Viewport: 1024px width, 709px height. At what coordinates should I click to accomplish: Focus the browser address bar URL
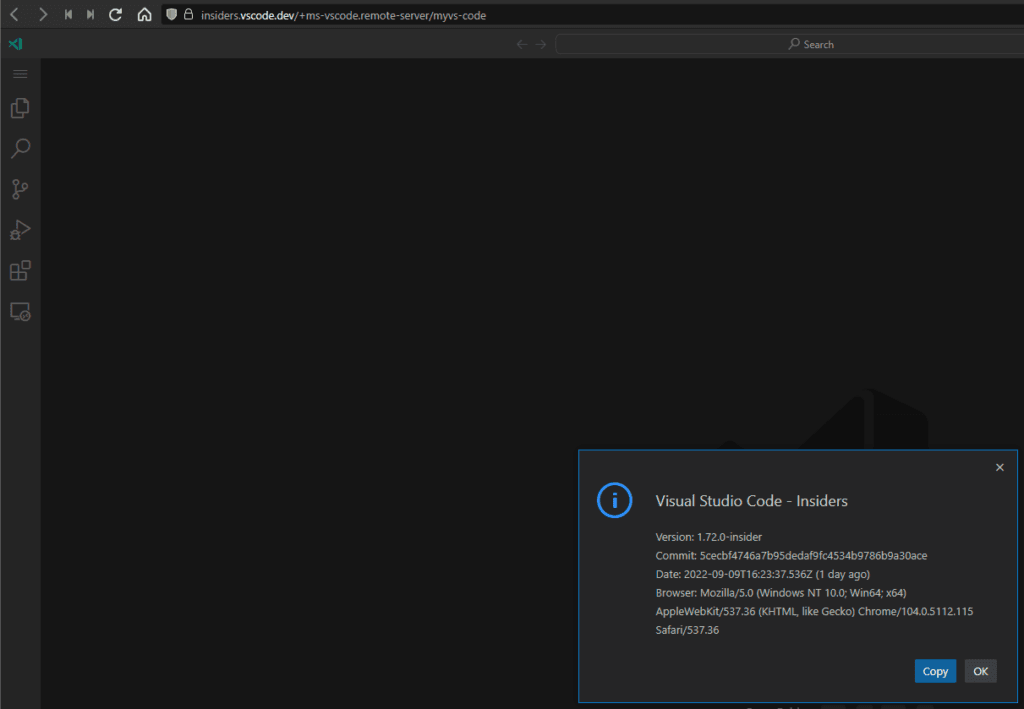pos(344,15)
